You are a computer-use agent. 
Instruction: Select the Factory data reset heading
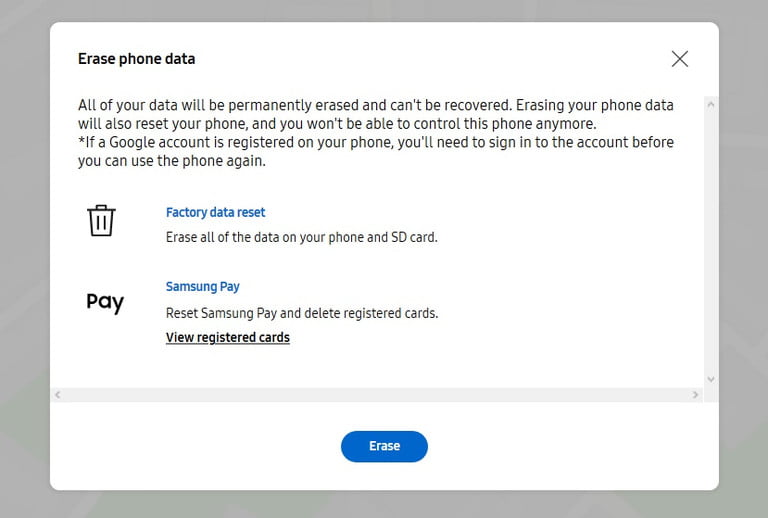[x=215, y=212]
